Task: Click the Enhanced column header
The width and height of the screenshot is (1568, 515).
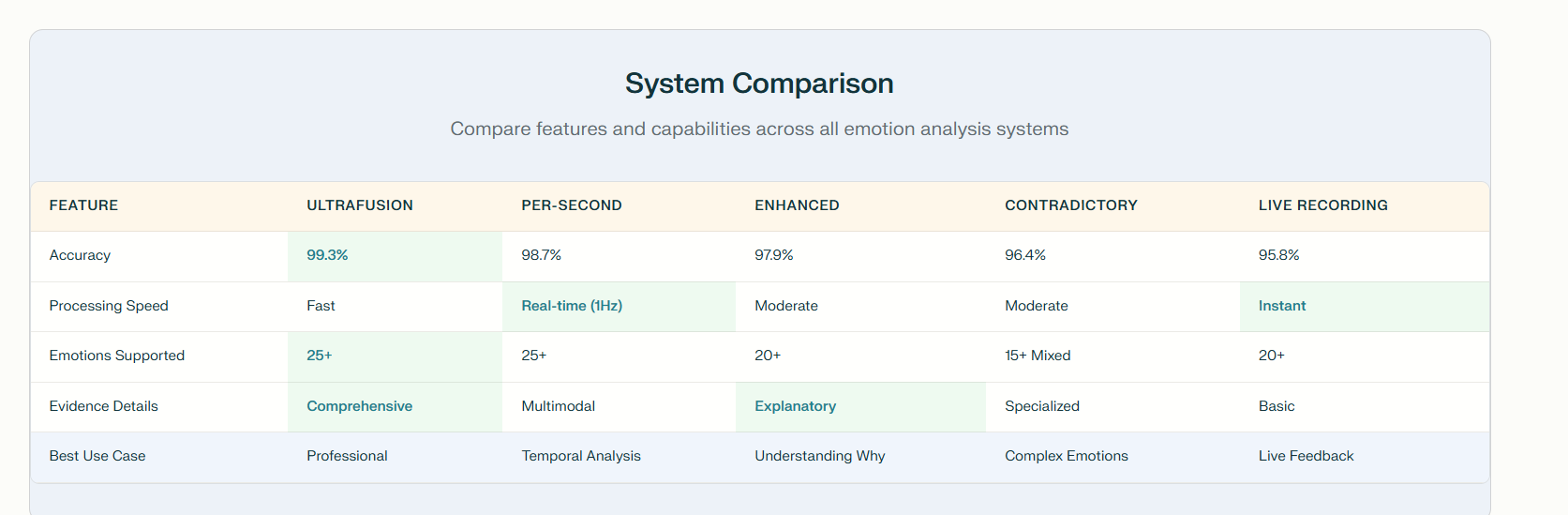Action: pos(797,205)
